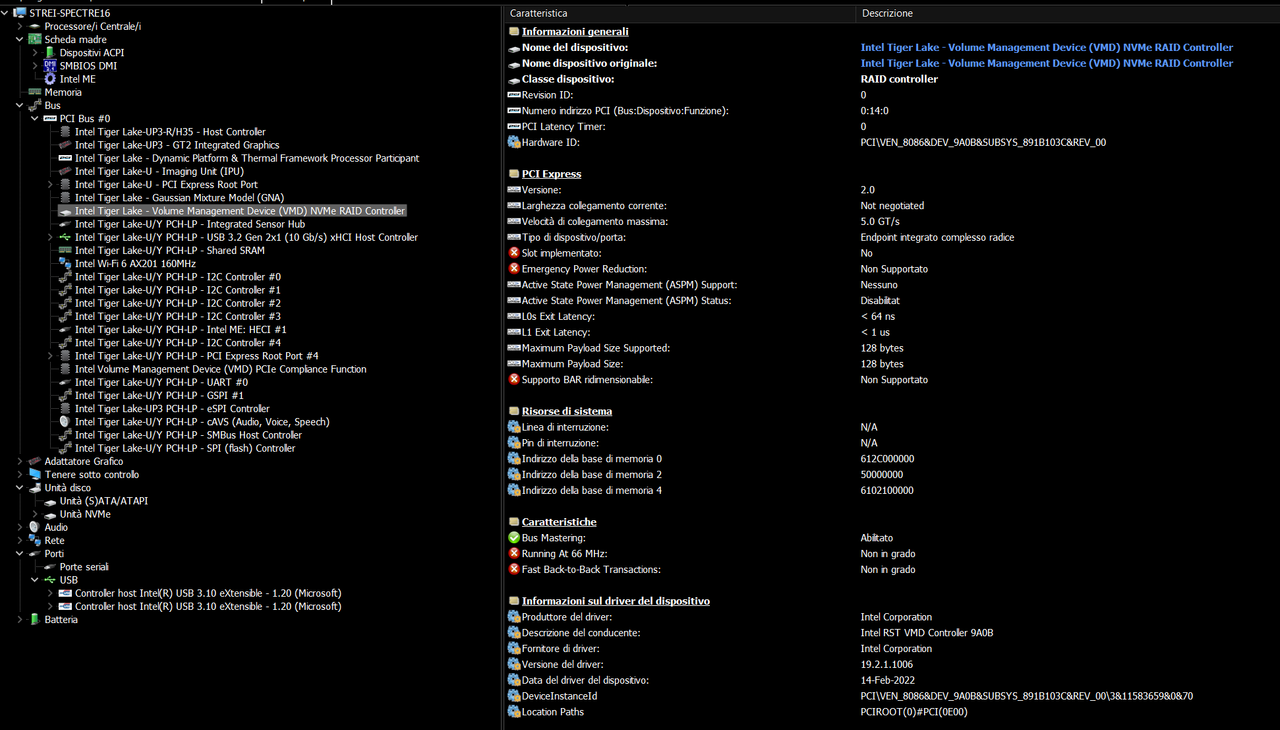Click the driver version 19.2.1.1006 value
Image resolution: width=1280 pixels, height=730 pixels.
coord(886,664)
